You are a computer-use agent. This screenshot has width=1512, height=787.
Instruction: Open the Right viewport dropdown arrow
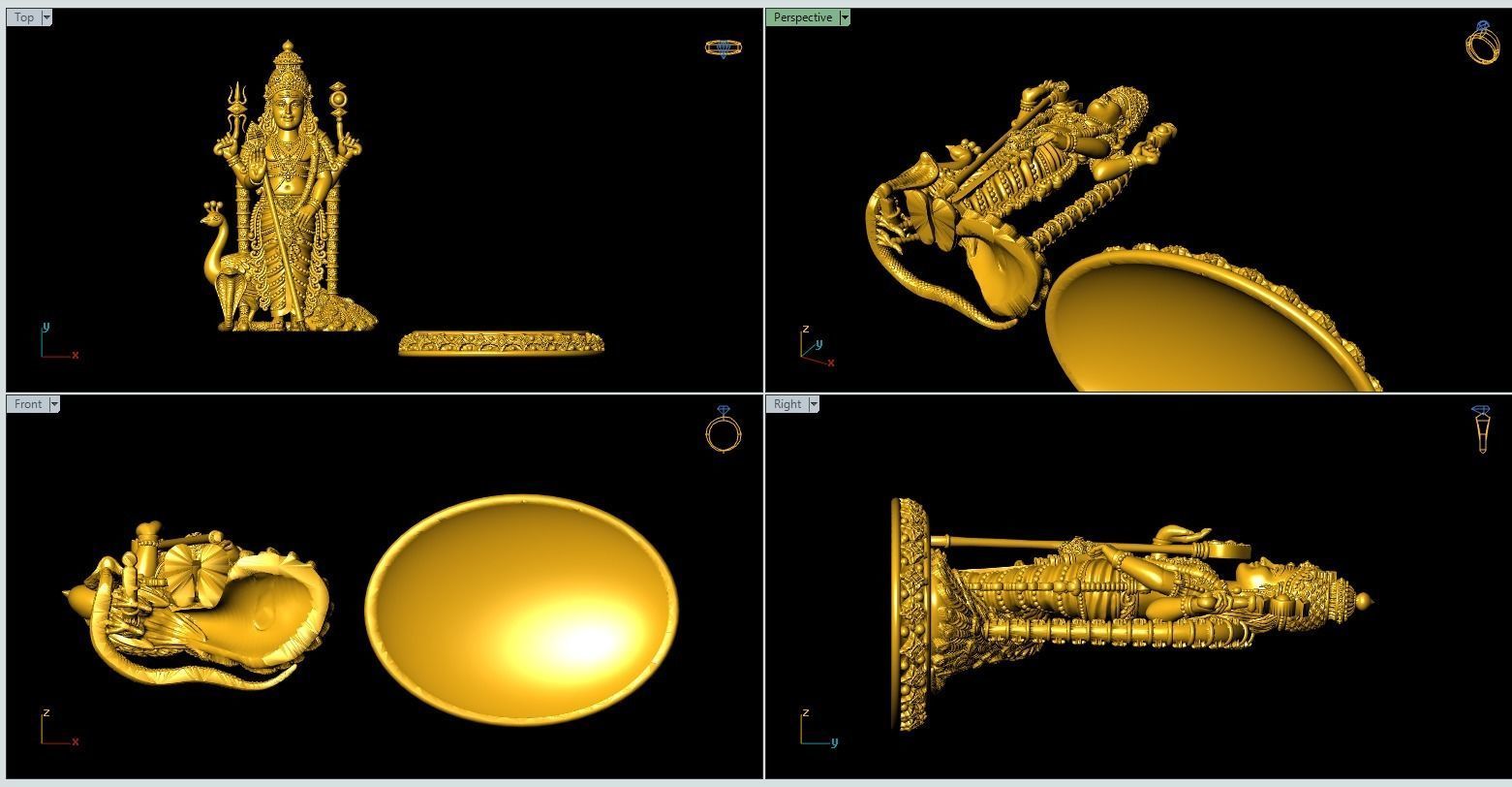click(x=814, y=404)
